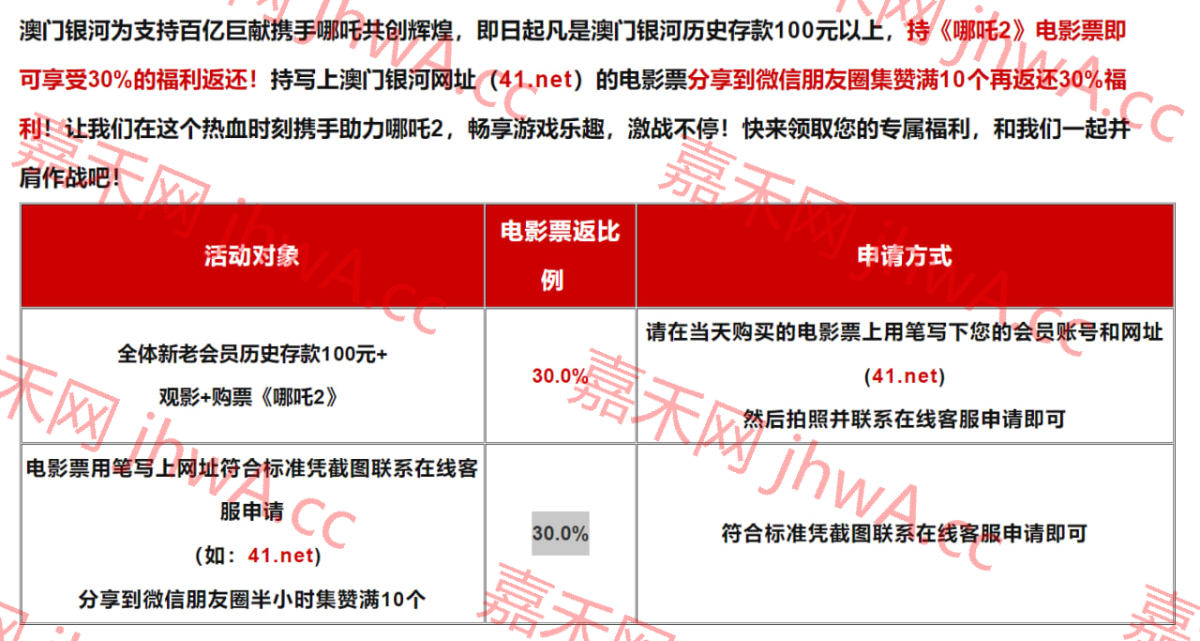Click the line 分享到微信朋友圈半小时集赞满10个
This screenshot has width=1200, height=641.
252,599
